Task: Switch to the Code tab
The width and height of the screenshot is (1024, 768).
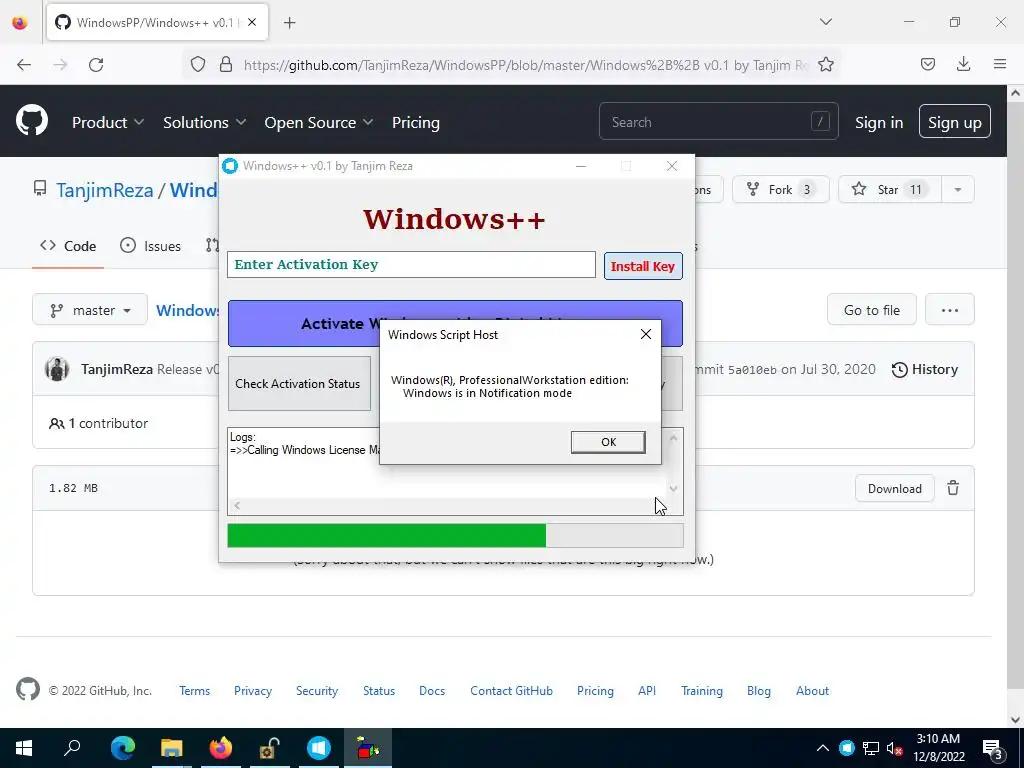Action: coord(68,246)
